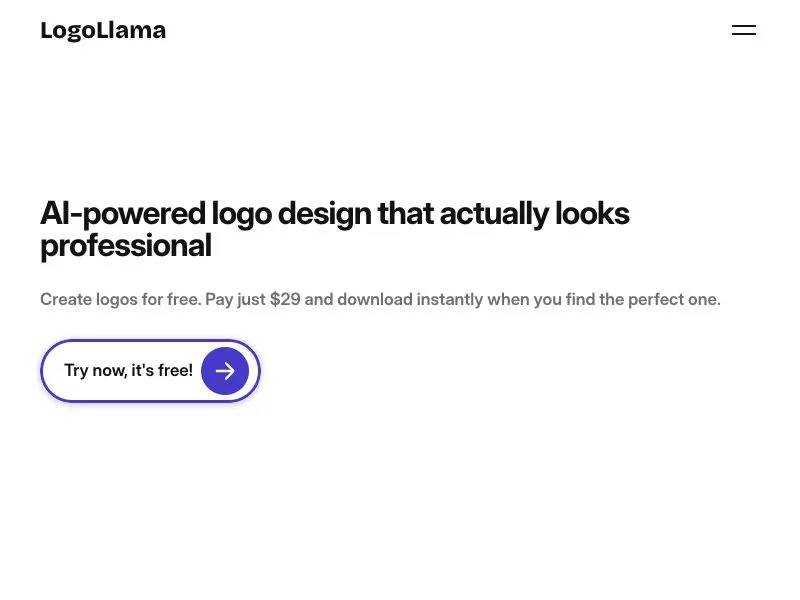800x600 pixels.
Task: Open the hamburger navigation menu
Action: click(x=744, y=30)
